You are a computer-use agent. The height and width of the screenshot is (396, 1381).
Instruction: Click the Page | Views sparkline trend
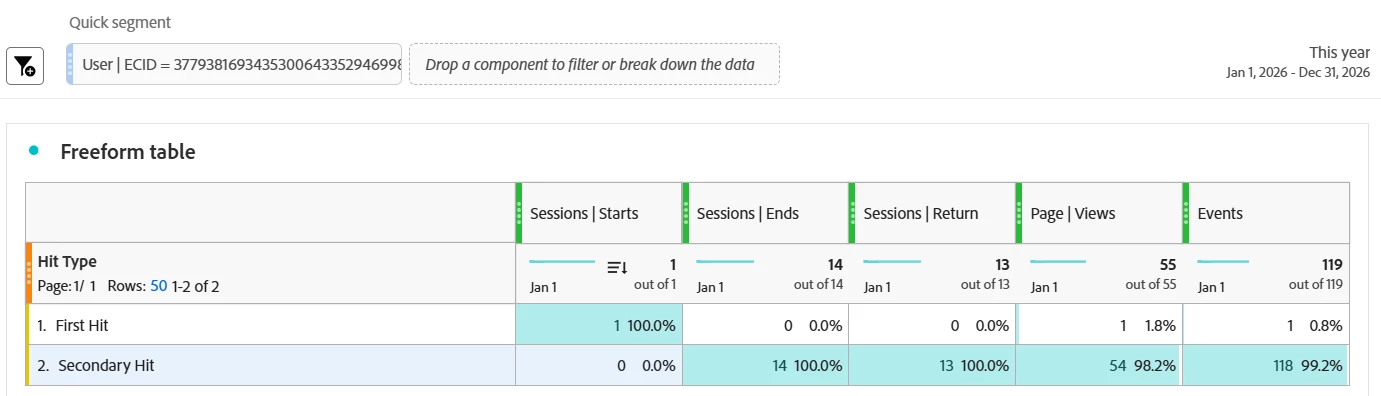coord(1058,262)
